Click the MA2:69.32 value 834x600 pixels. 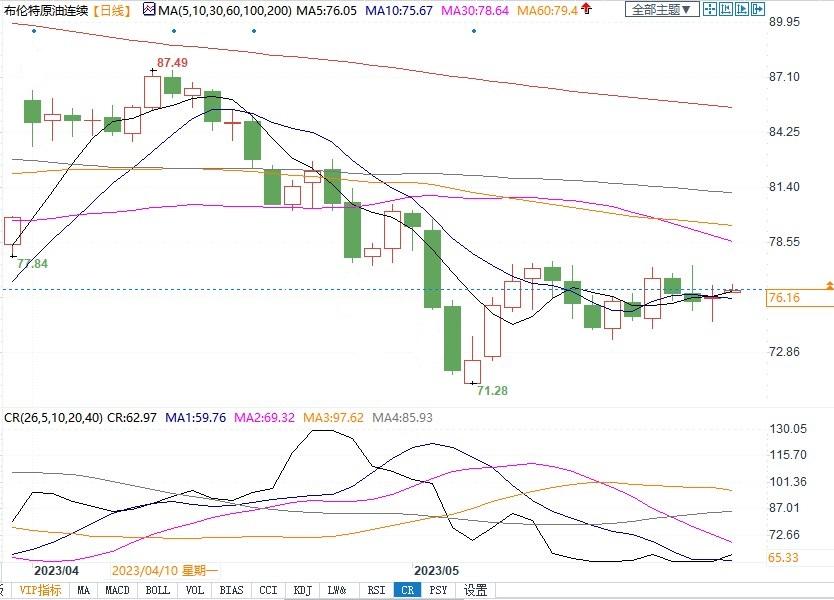click(264, 418)
